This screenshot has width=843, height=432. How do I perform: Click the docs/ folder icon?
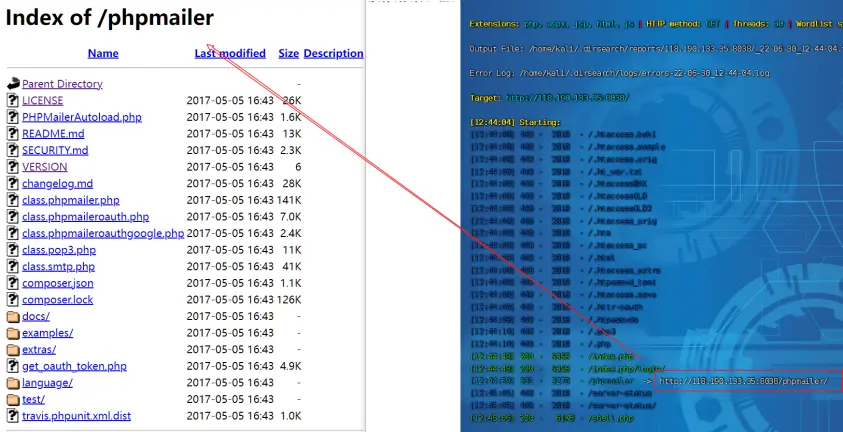pyautogui.click(x=13, y=316)
